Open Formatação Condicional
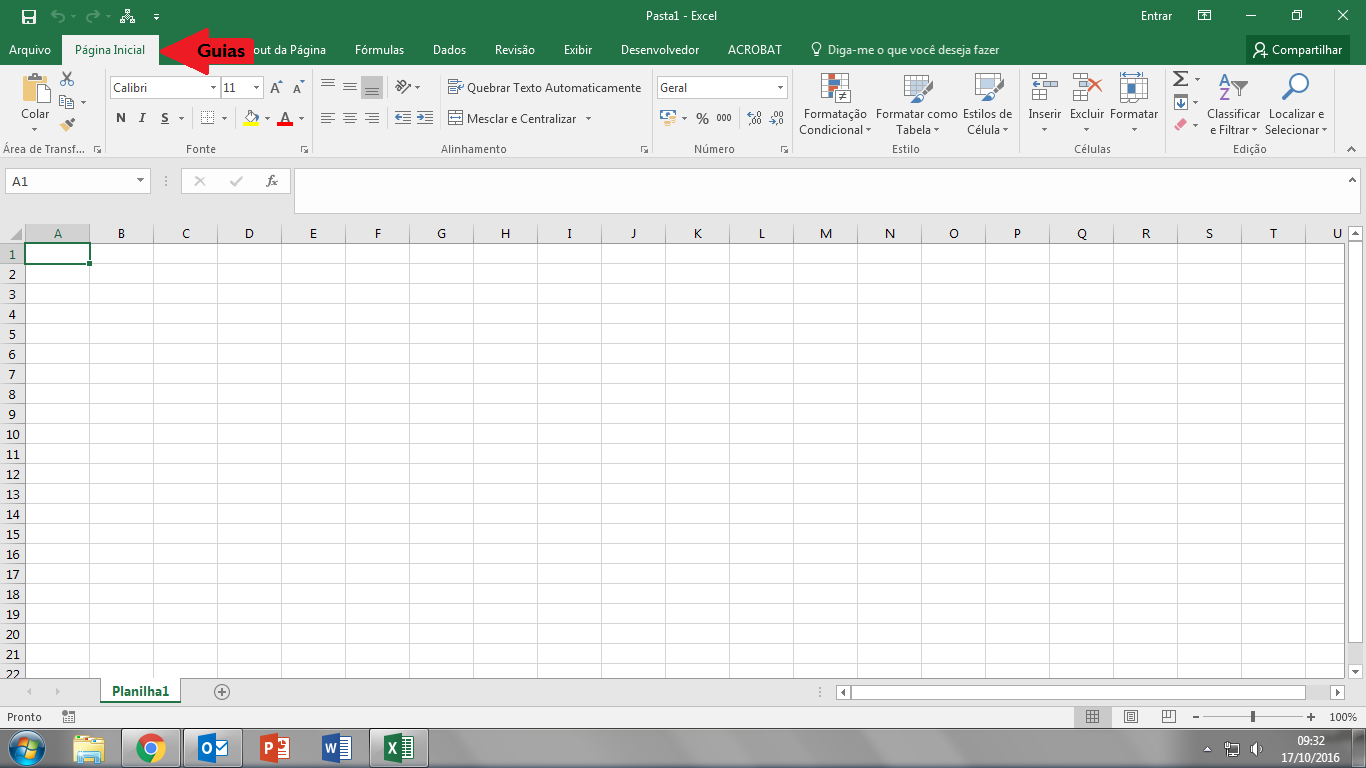Image resolution: width=1366 pixels, height=768 pixels. 834,105
